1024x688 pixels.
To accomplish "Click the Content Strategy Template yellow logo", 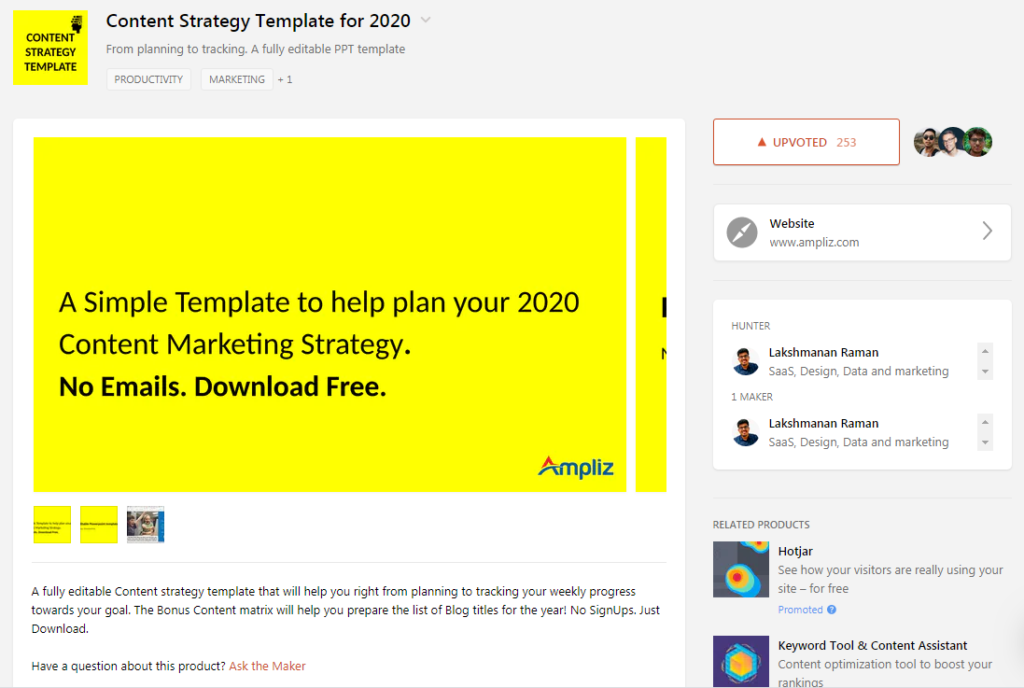I will pos(50,48).
